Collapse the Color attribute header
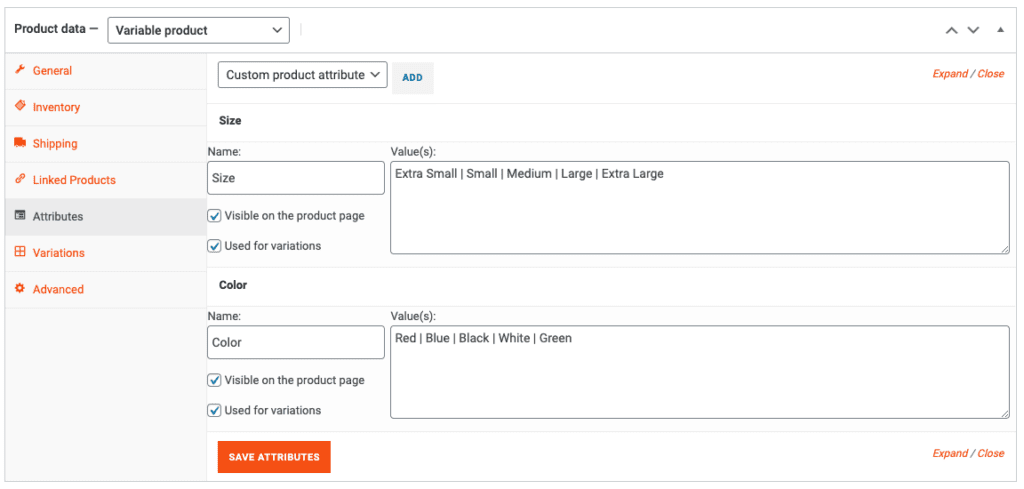Screen dimensions: 1024x489 click(613, 285)
